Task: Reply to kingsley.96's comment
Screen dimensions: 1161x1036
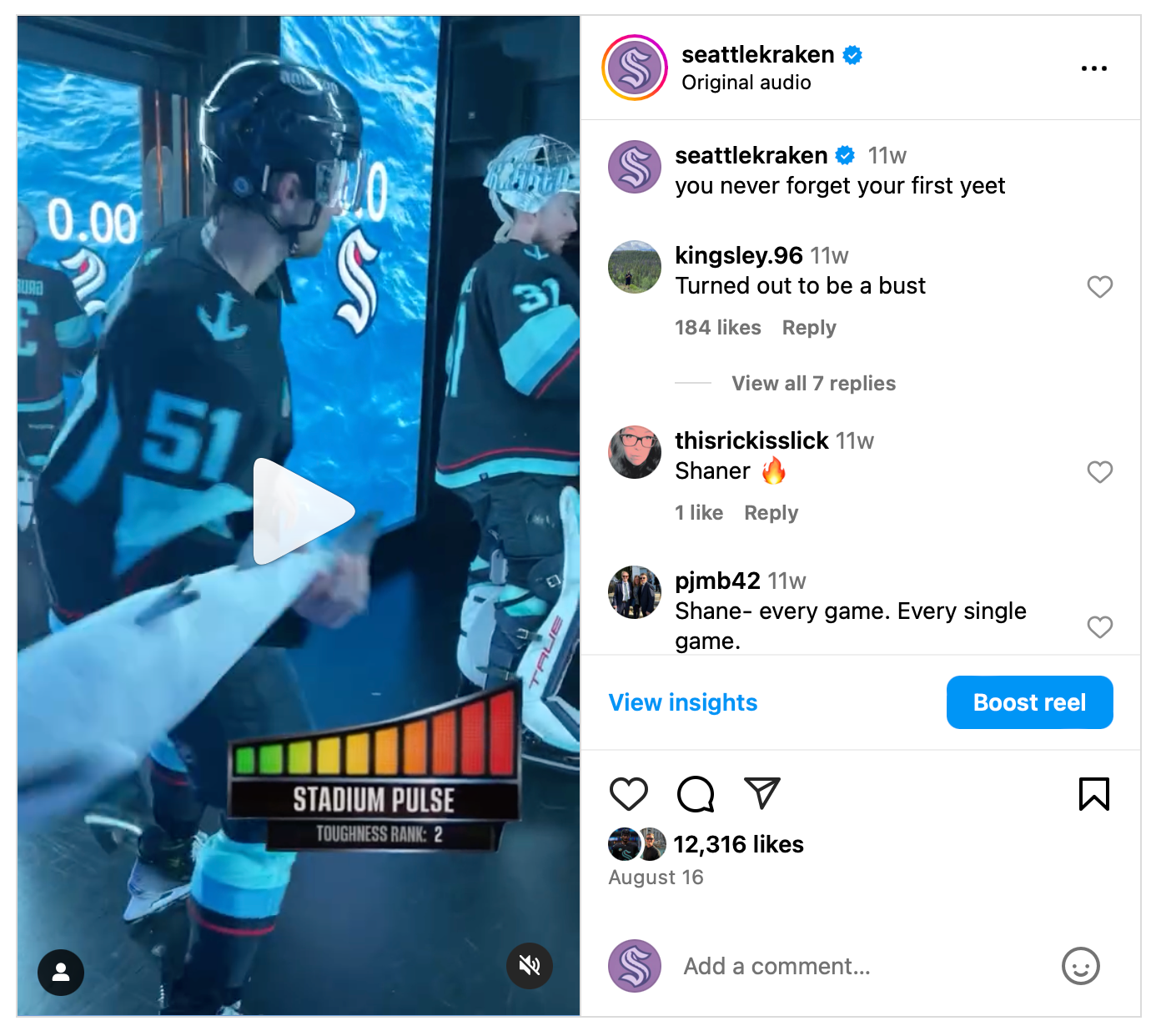Action: [809, 328]
